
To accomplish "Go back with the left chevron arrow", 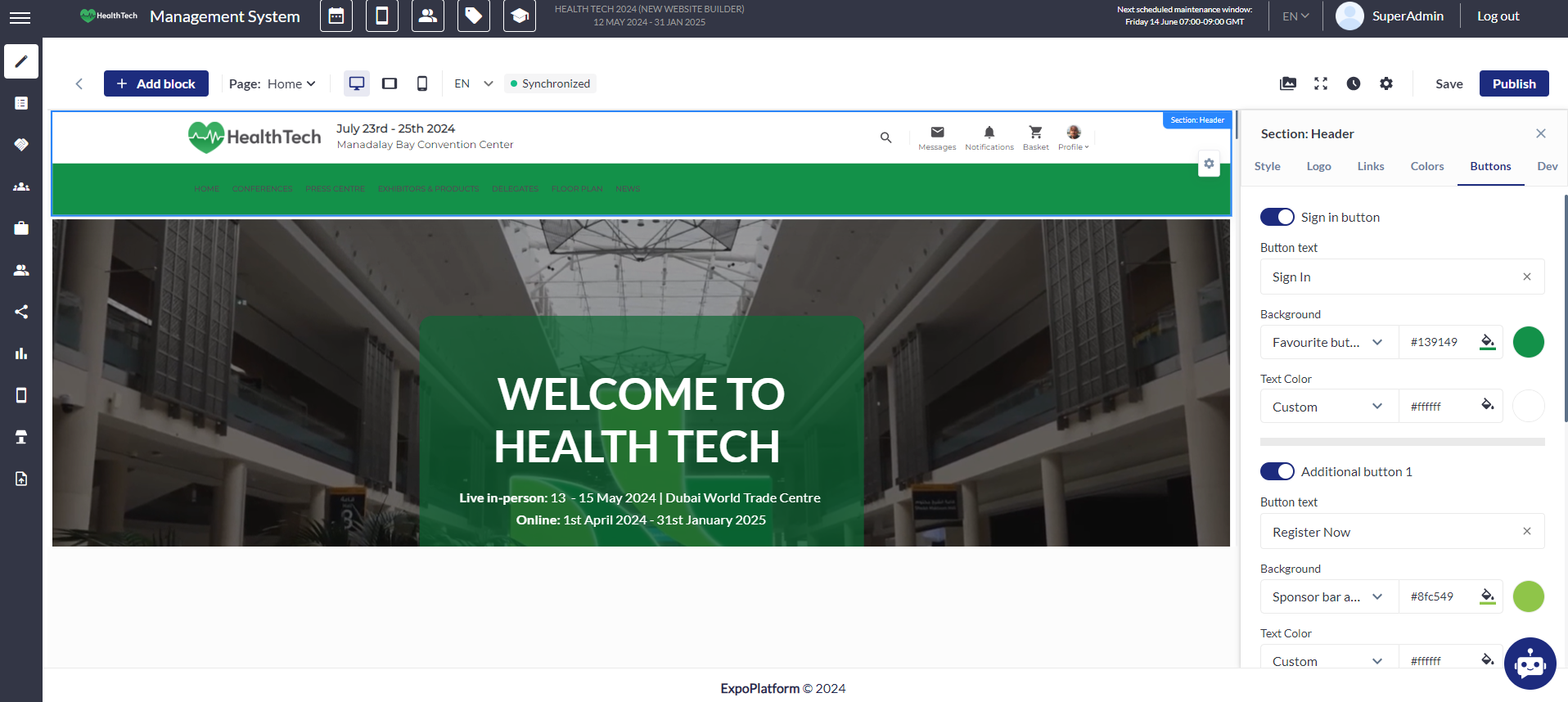I will pyautogui.click(x=79, y=83).
